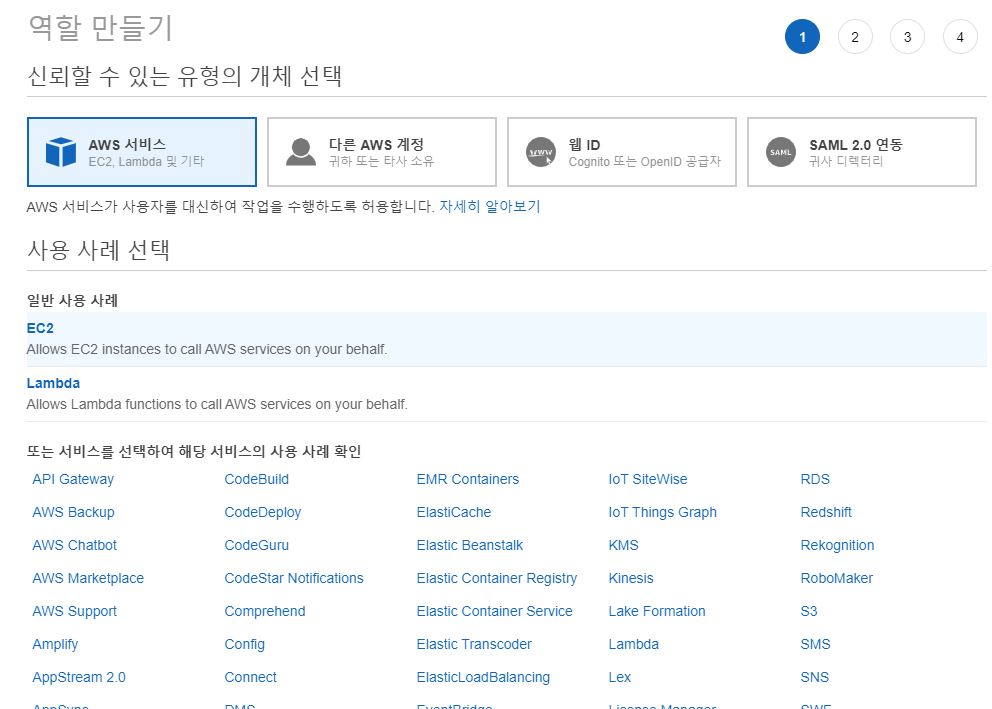Open EMR Containers service link

coord(468,479)
